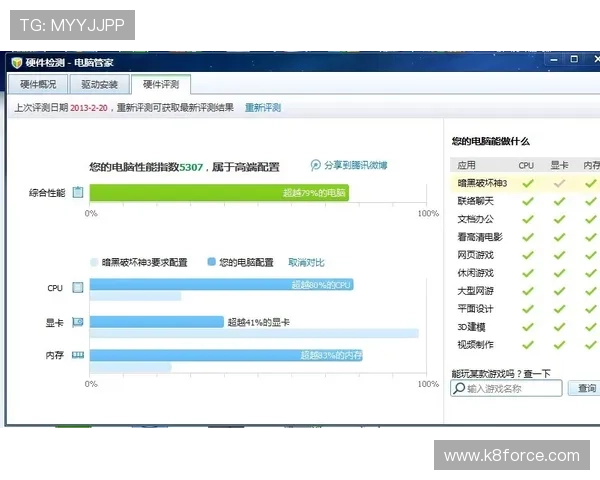Select the 视频制作 row
Viewport: 600px width, 480px height.
coord(525,345)
